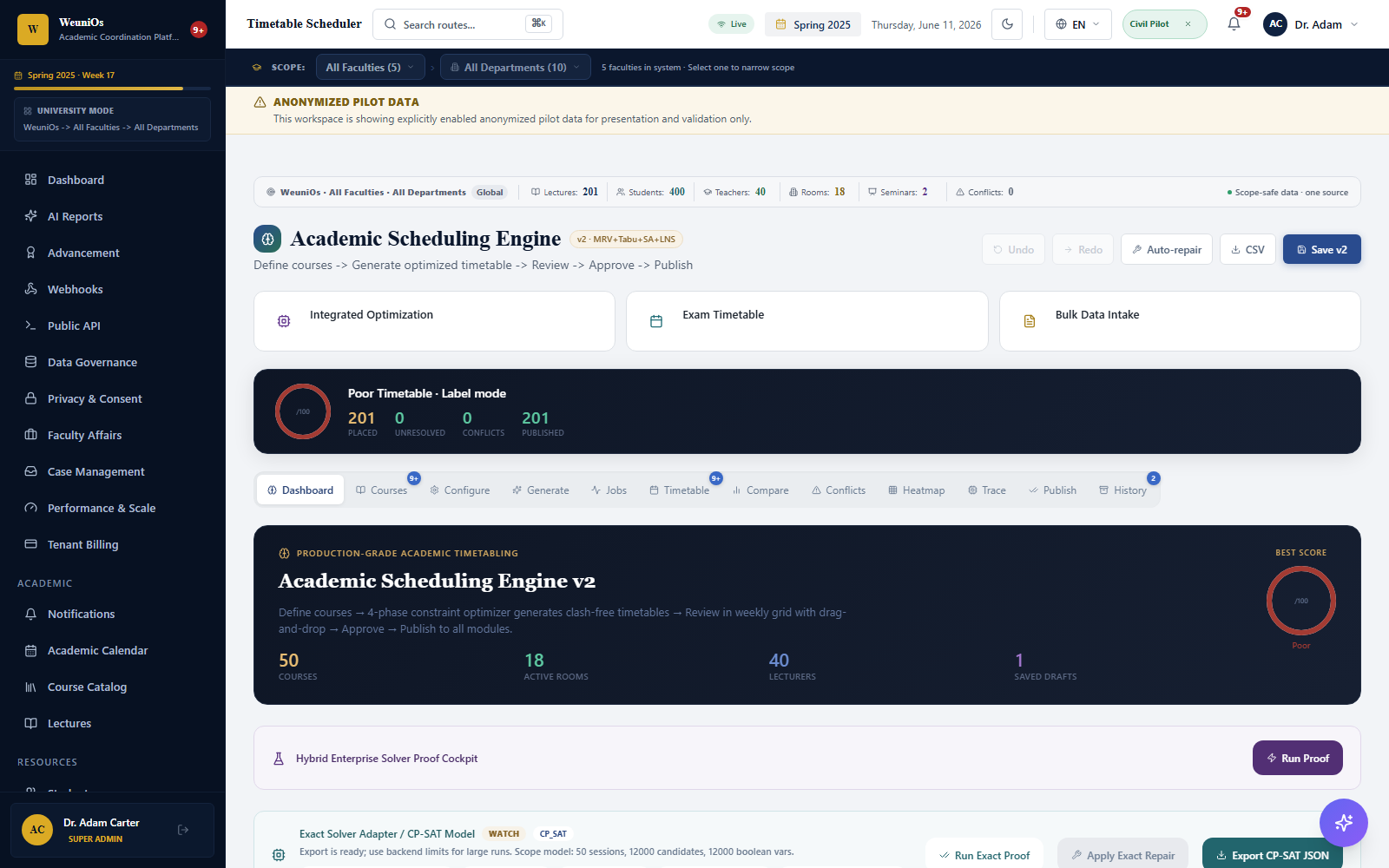Switch to the Generate tab
This screenshot has height=868, width=1389.
pyautogui.click(x=541, y=490)
